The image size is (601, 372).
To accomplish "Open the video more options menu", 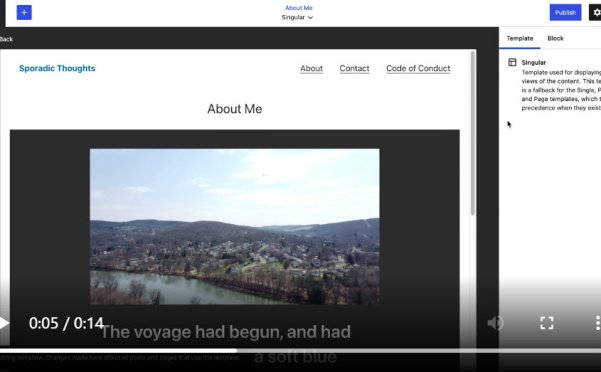I will pos(597,323).
